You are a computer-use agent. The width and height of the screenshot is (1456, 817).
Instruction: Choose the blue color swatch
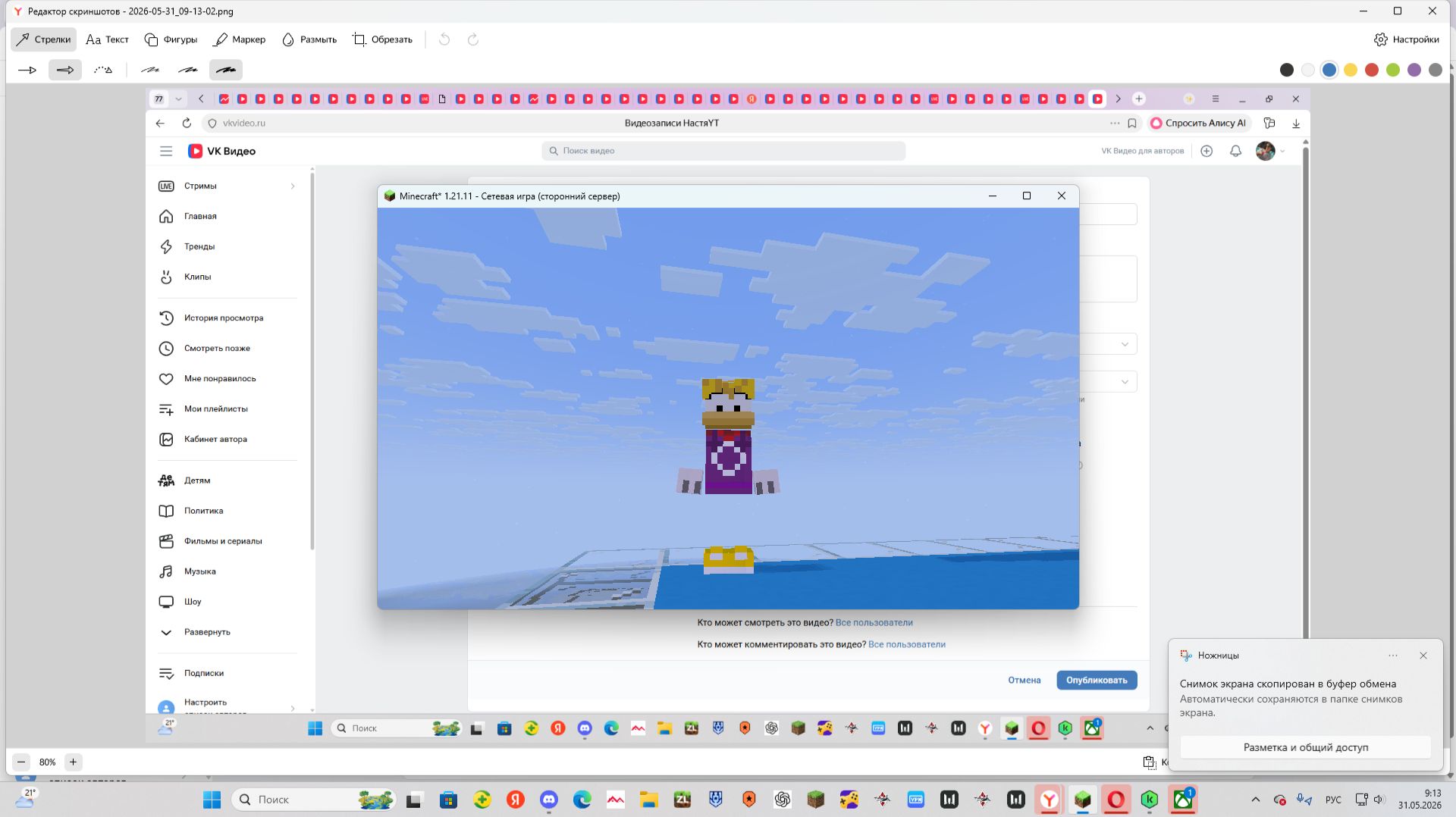[1329, 70]
